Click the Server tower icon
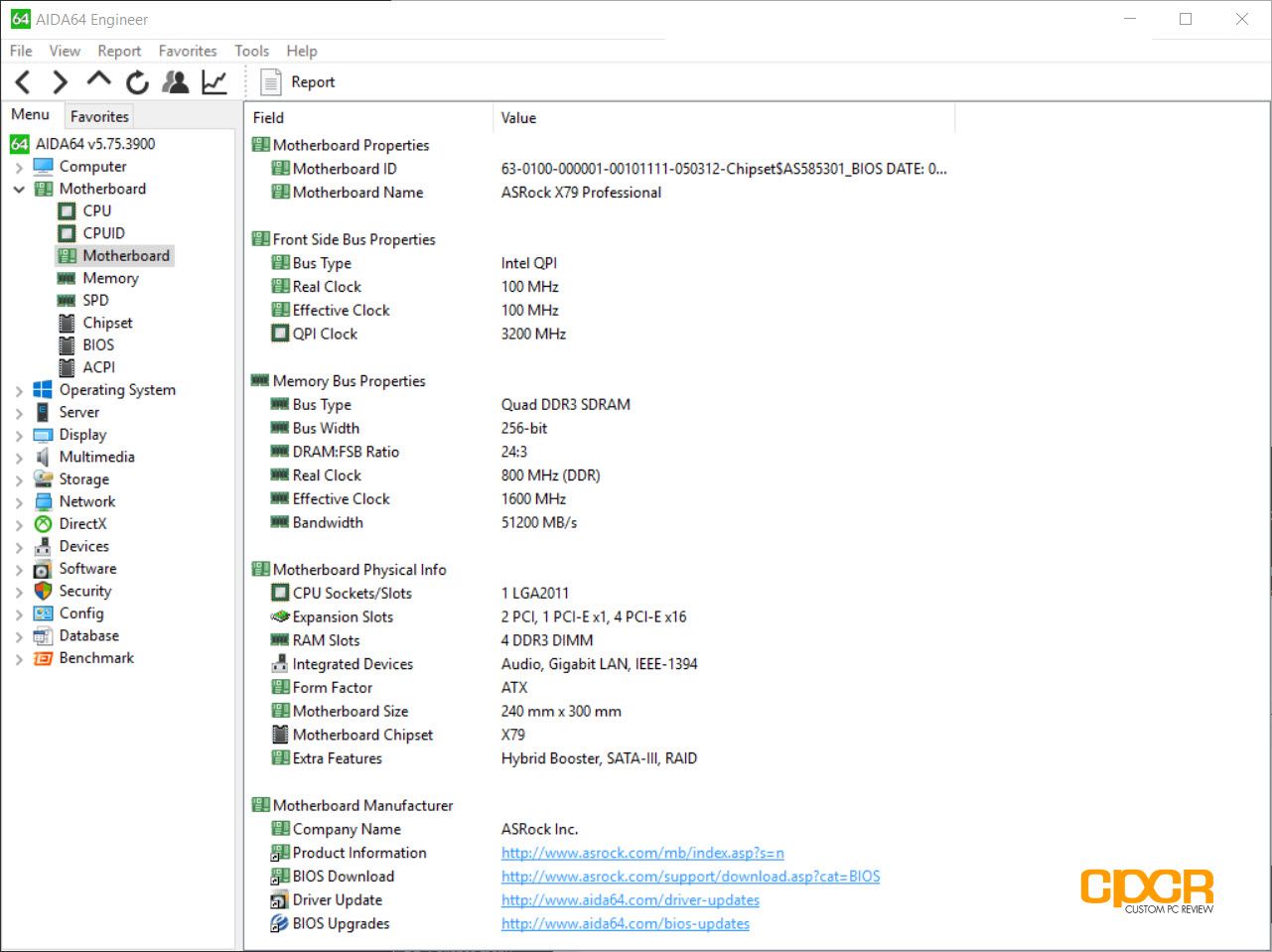This screenshot has height=952, width=1272. (43, 412)
